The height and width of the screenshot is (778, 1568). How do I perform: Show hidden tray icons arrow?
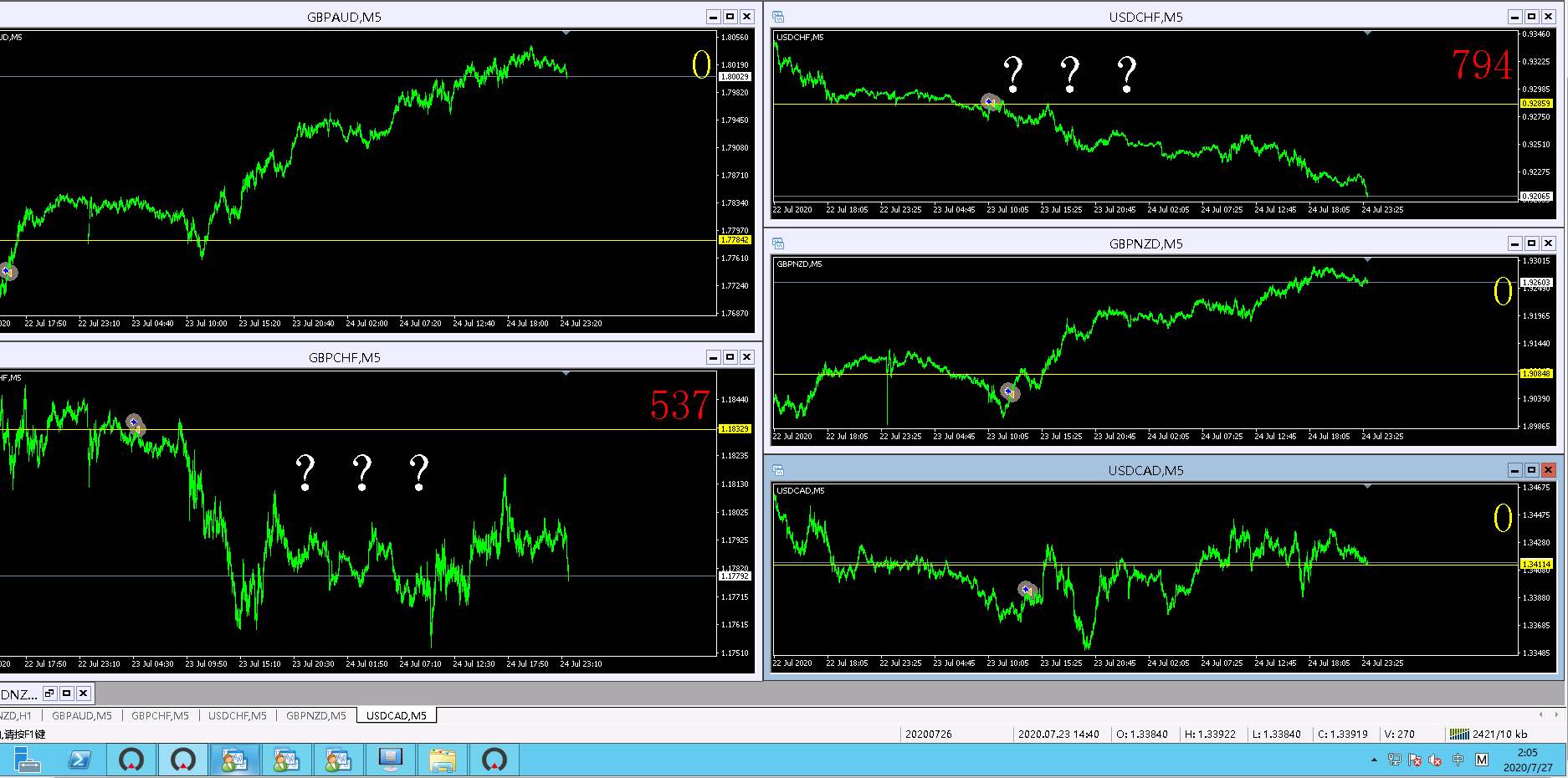1374,760
